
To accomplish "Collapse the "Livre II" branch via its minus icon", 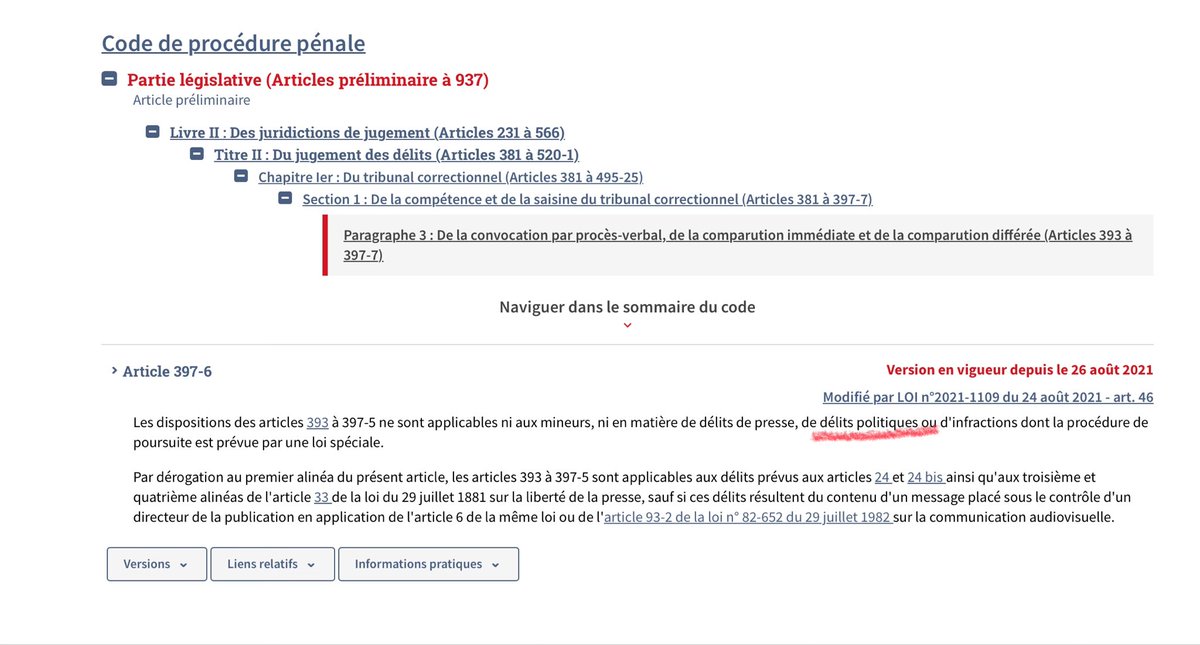I will [152, 131].
